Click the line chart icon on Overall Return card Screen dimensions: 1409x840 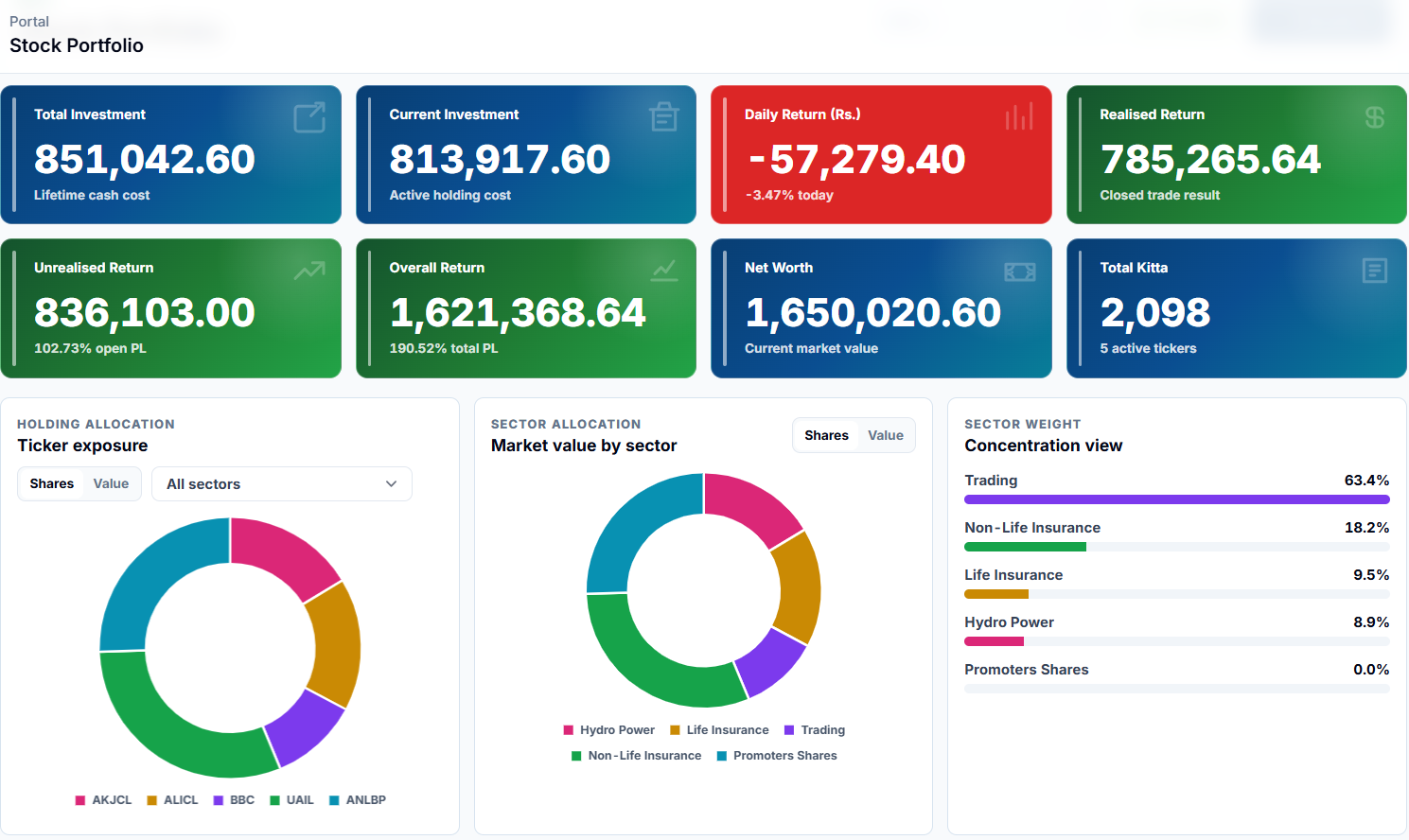click(664, 271)
